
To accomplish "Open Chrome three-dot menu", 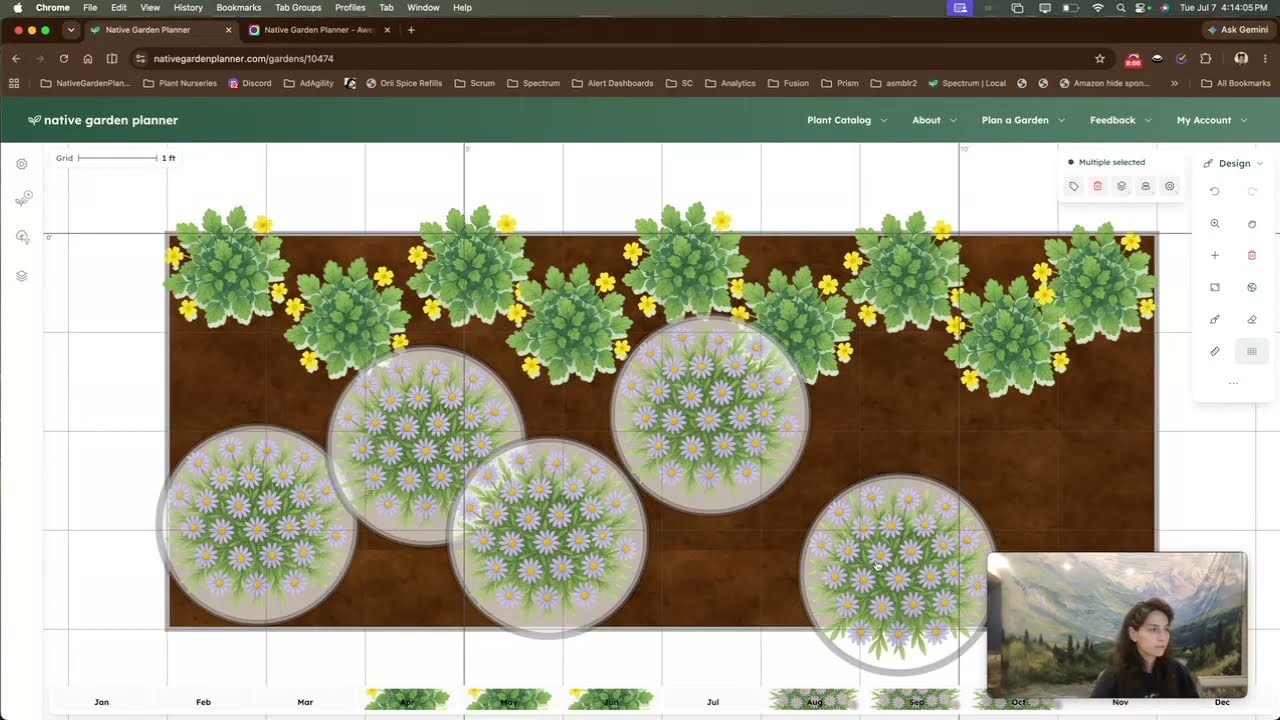I will point(1265,59).
